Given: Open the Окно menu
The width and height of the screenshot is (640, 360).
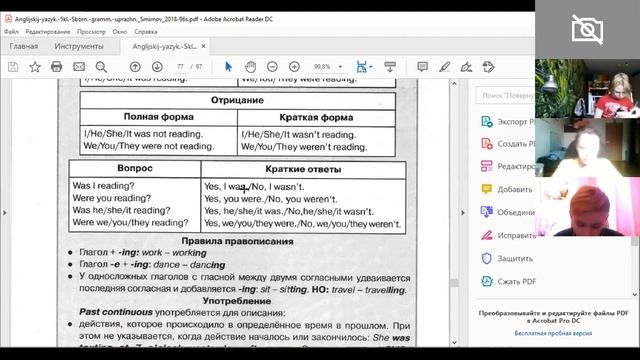Looking at the screenshot, I should pyautogui.click(x=120, y=31).
